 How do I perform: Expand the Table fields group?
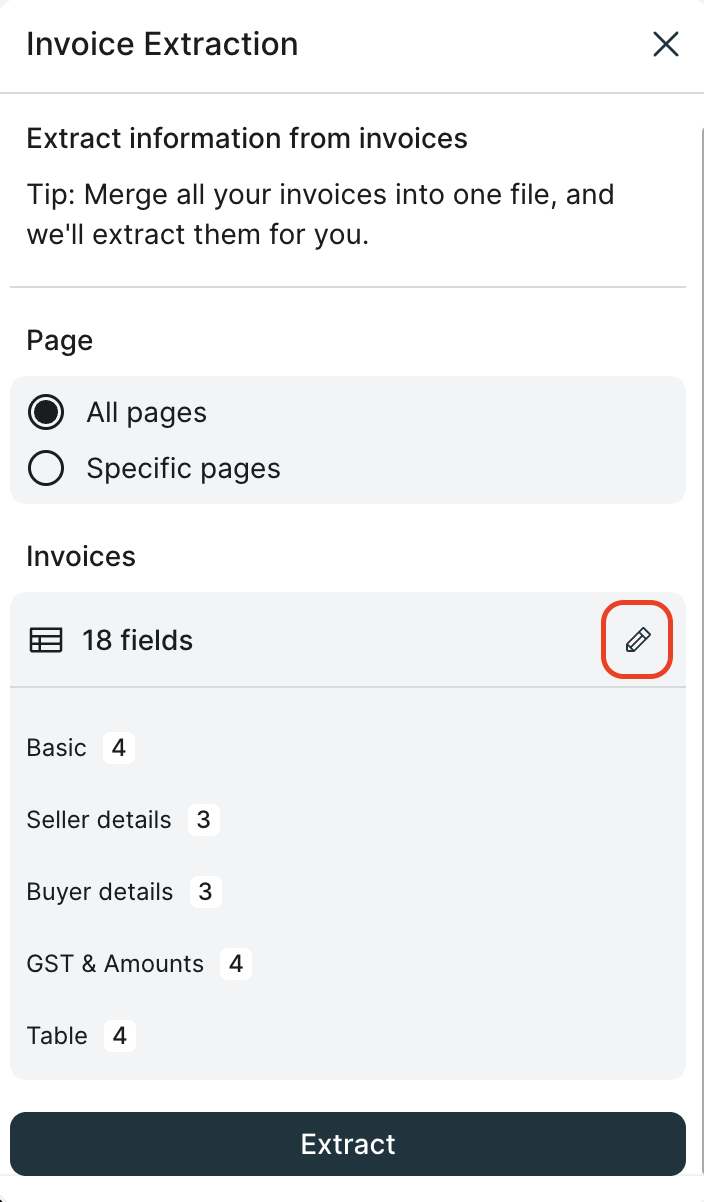(x=57, y=1035)
